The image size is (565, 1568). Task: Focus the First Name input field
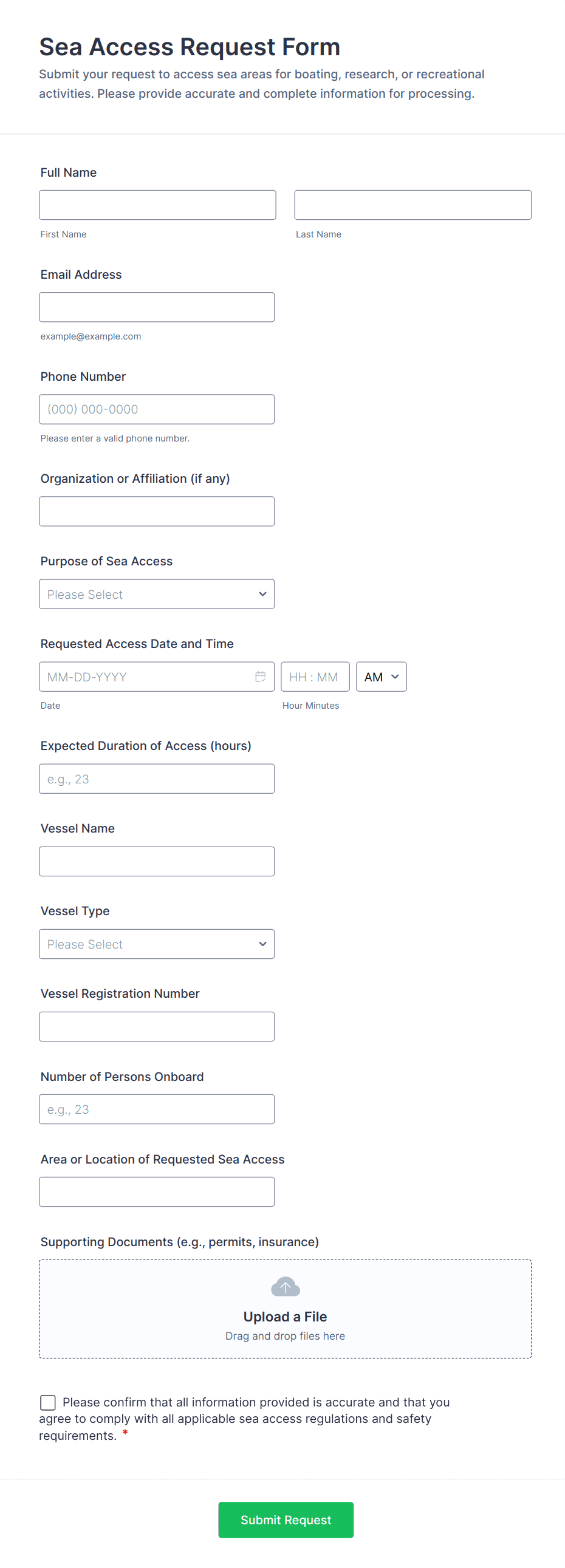pos(157,205)
